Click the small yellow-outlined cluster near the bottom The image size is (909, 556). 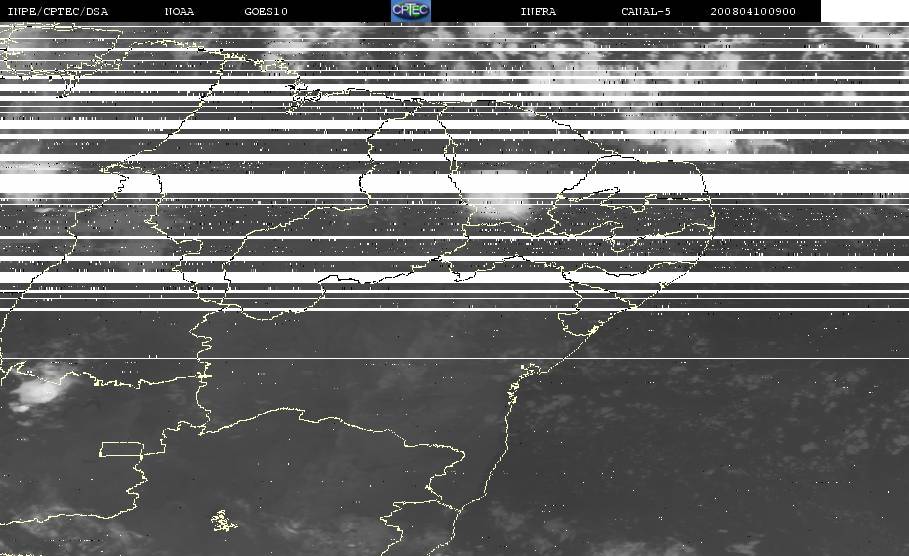224,521
